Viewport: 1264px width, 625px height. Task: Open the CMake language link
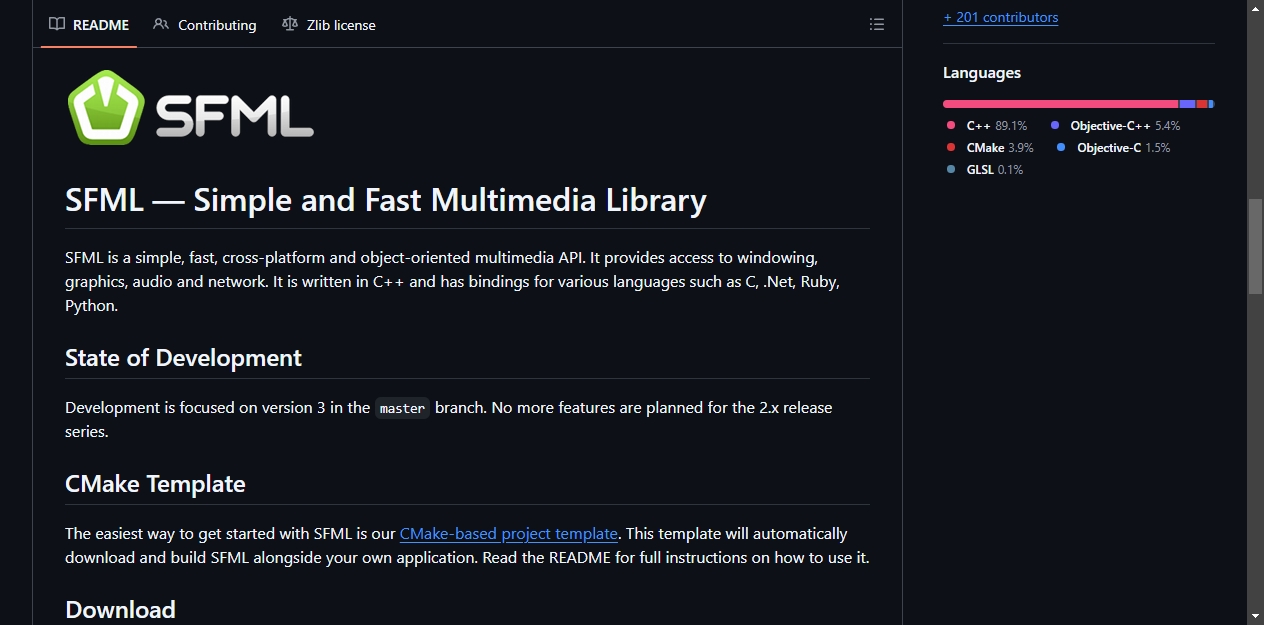click(x=990, y=148)
